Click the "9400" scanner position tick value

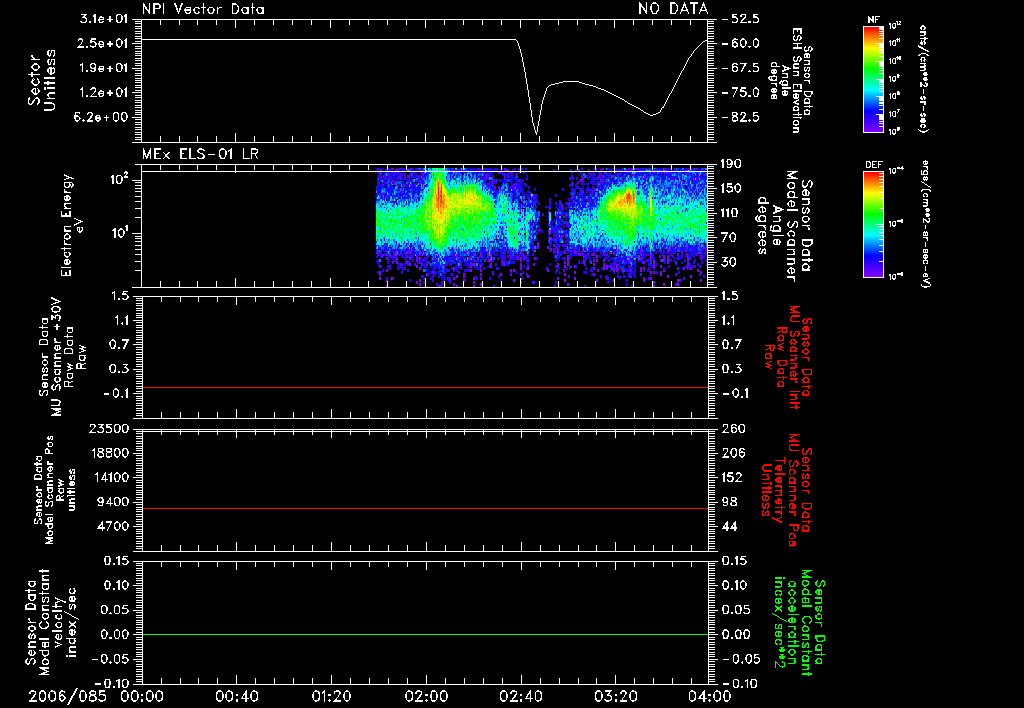[112, 502]
